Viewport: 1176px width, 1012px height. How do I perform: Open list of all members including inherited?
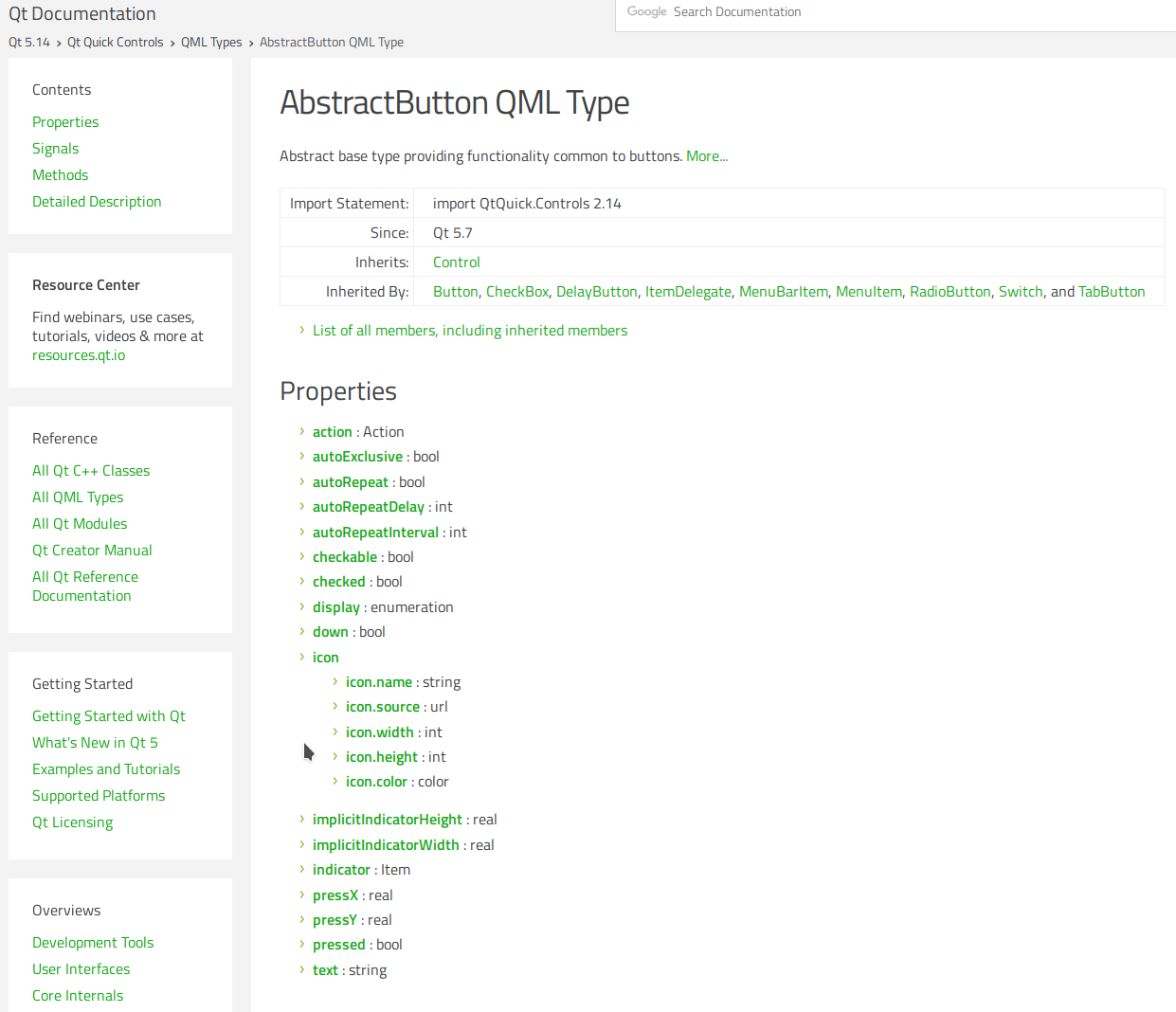tap(470, 331)
